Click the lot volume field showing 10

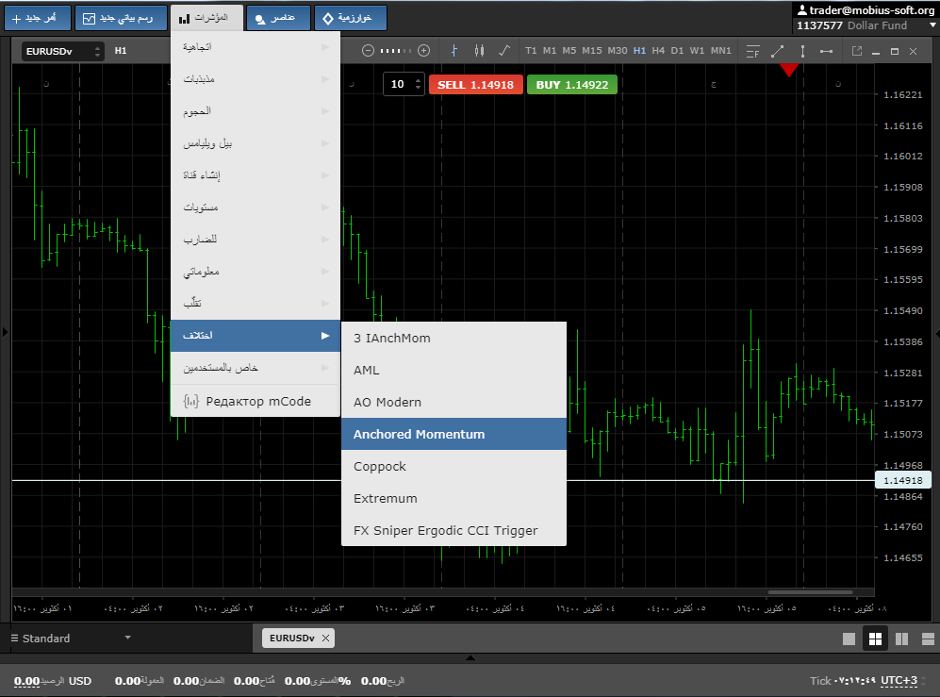pyautogui.click(x=398, y=85)
